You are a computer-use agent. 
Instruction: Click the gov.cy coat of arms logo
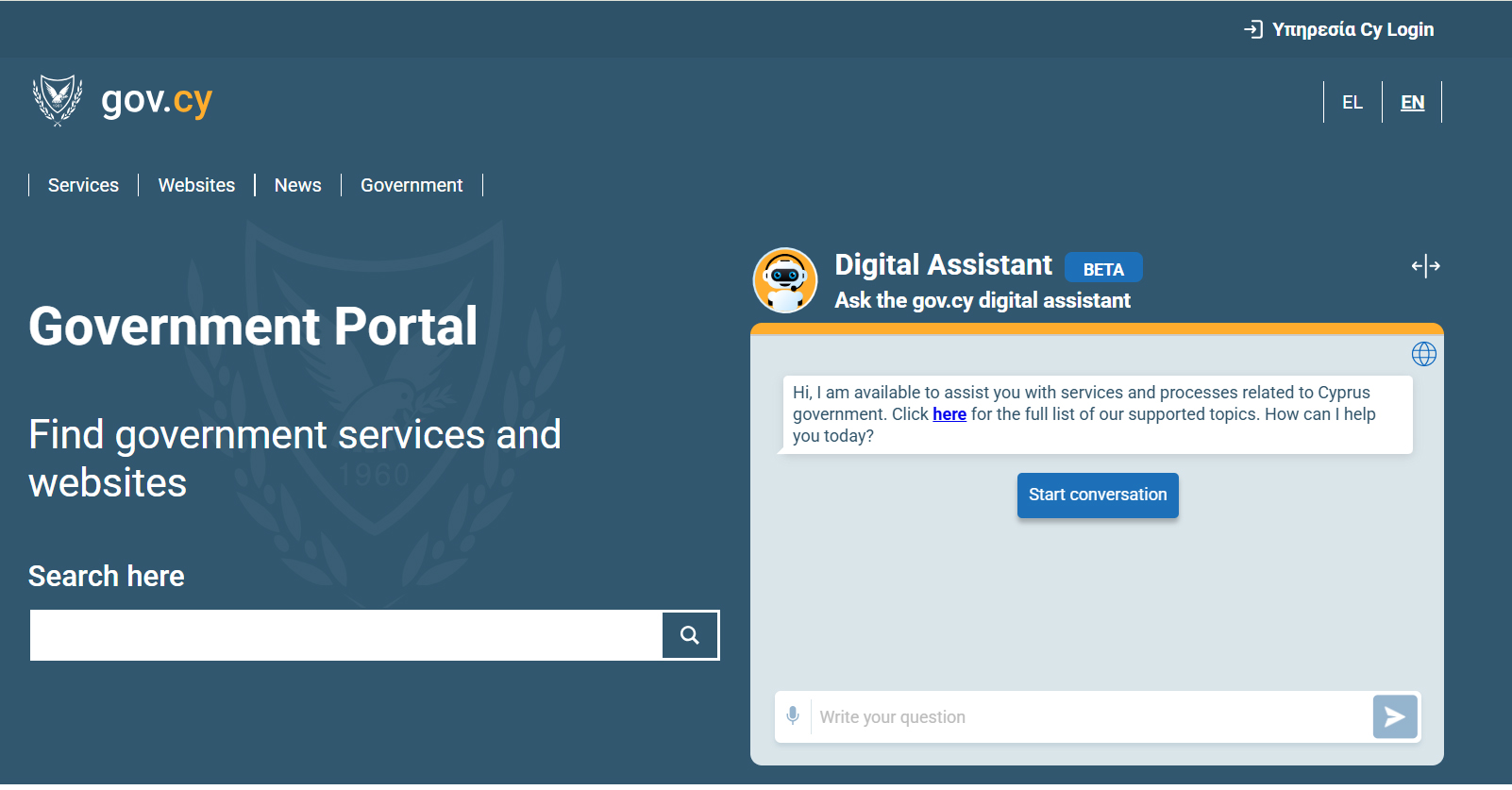tap(58, 100)
